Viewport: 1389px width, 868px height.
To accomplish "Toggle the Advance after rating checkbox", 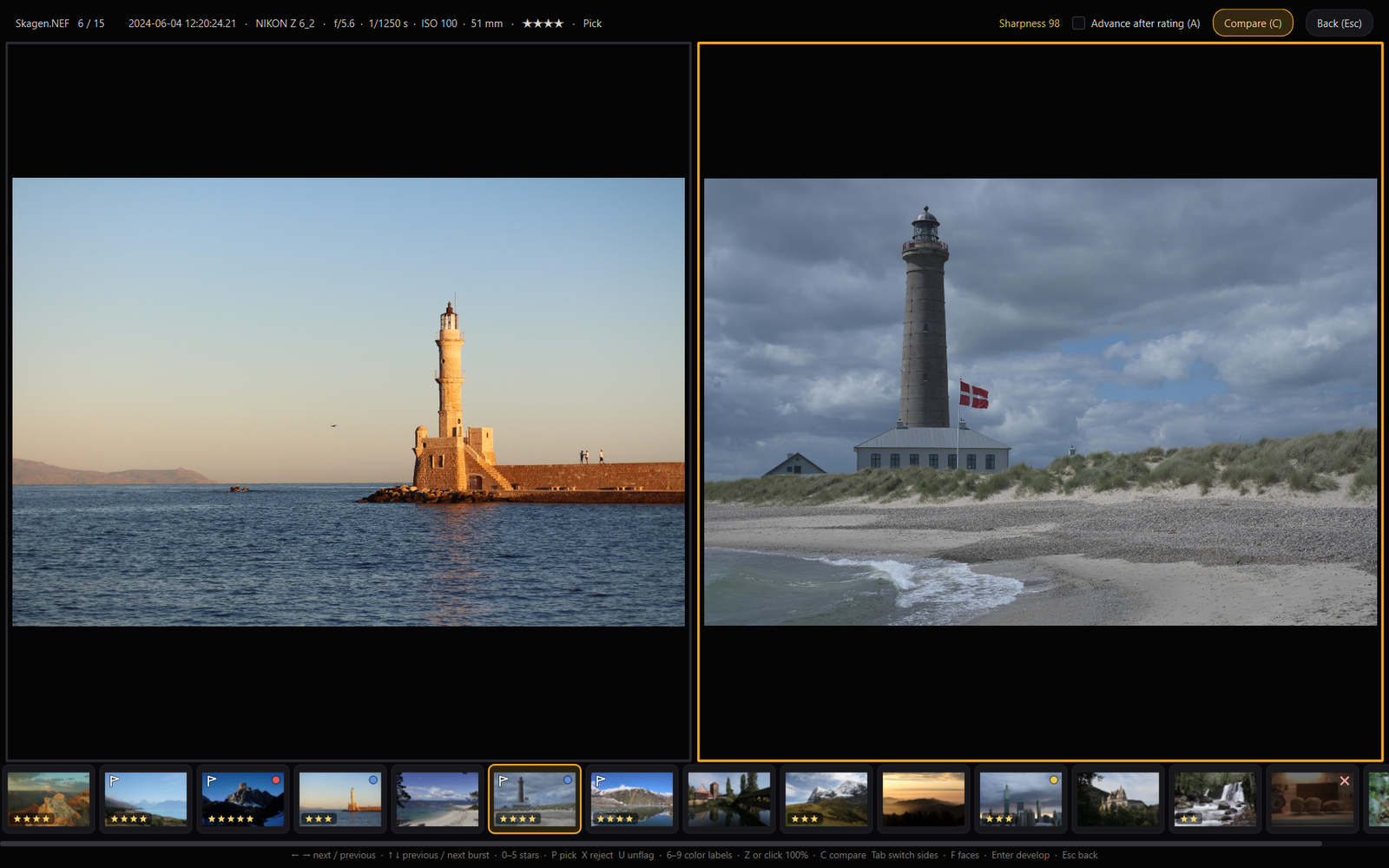I will click(x=1078, y=23).
